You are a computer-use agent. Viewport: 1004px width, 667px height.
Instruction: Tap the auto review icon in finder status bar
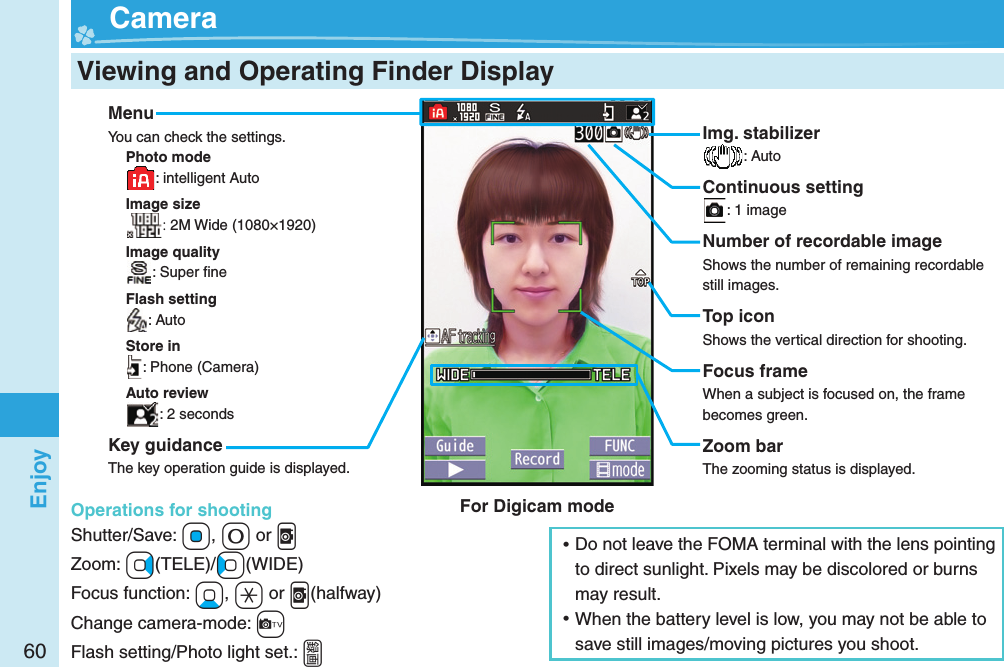coord(638,113)
